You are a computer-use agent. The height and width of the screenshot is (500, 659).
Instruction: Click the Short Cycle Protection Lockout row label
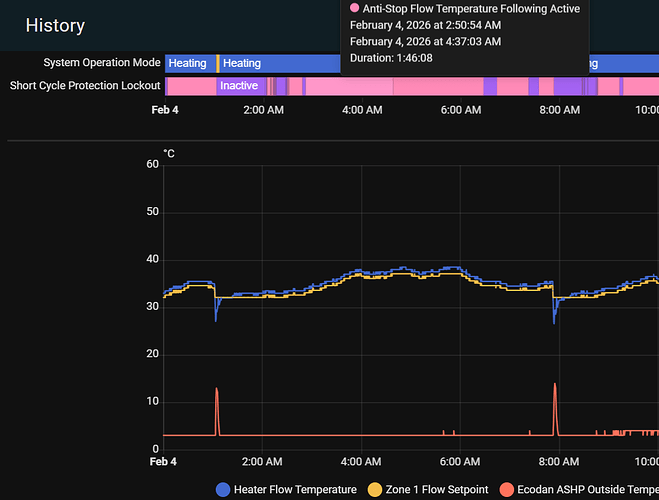85,86
